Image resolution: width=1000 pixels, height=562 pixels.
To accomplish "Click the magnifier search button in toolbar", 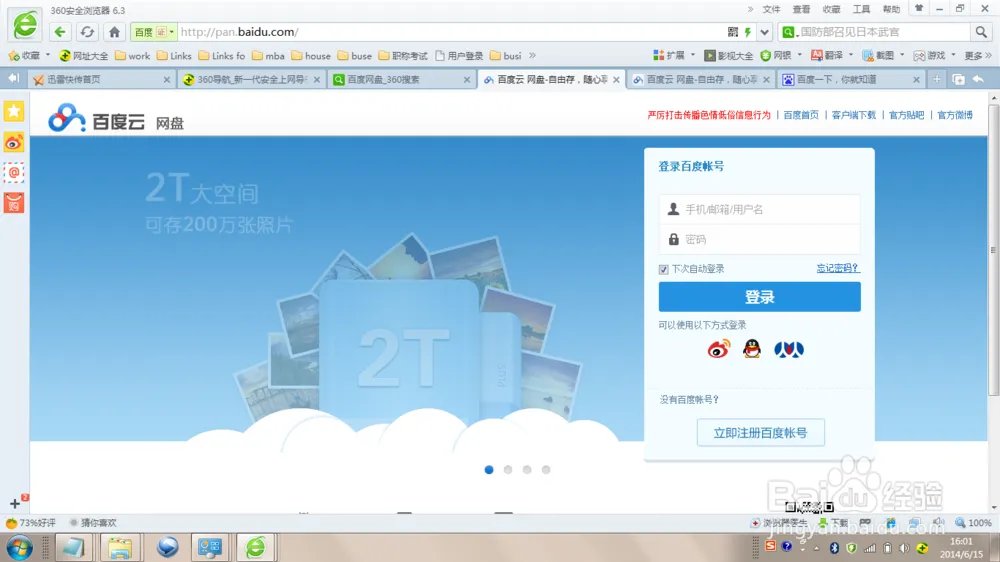I will point(980,32).
